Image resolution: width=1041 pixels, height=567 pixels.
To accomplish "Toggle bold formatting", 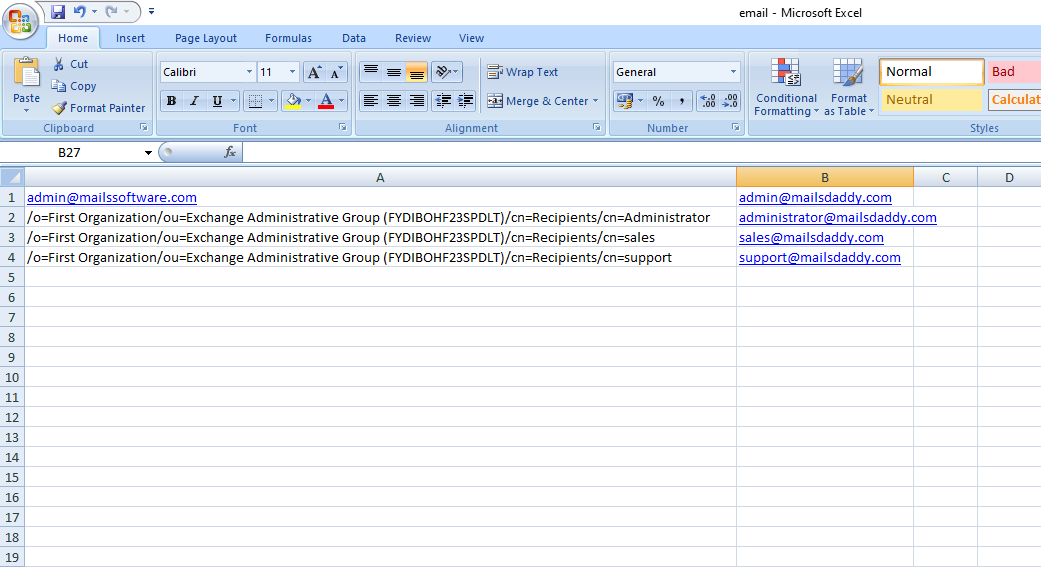I will click(171, 101).
